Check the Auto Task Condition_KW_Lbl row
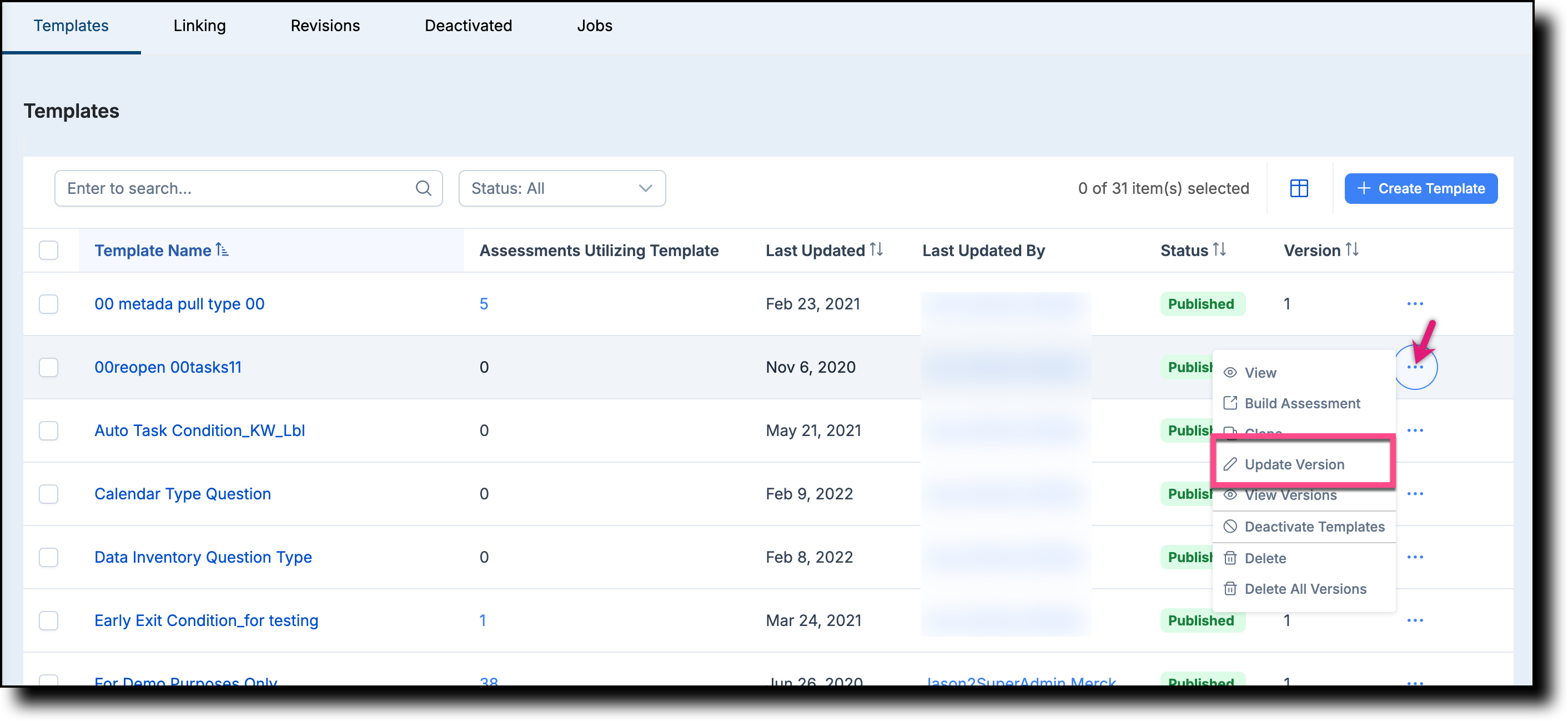The height and width of the screenshot is (721, 1568). point(49,430)
